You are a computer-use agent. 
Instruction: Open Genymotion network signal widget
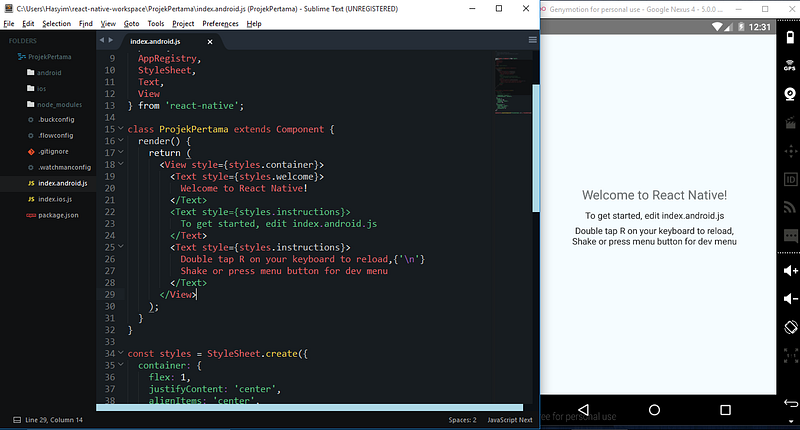pyautogui.click(x=790, y=207)
